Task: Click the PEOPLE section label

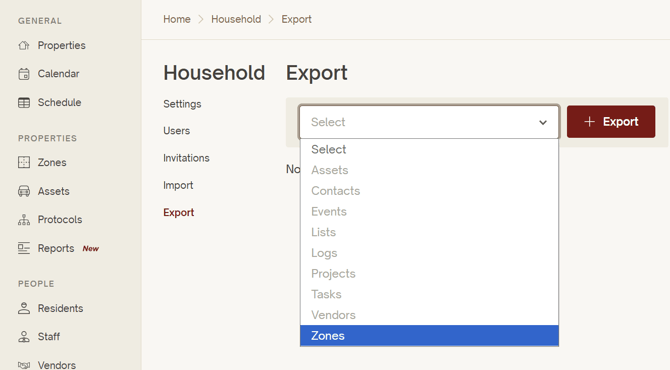Action: pos(36,284)
